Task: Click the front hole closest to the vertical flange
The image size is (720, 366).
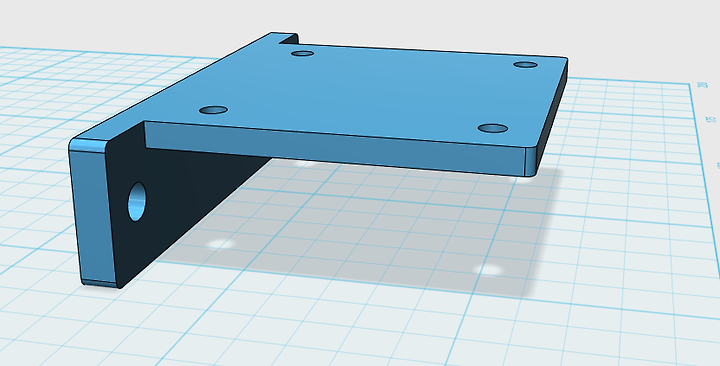Action: coord(214,110)
